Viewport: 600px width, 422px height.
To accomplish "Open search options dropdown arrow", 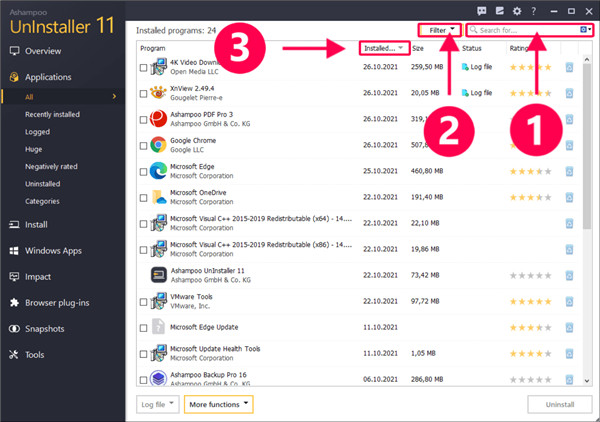I will tap(589, 29).
